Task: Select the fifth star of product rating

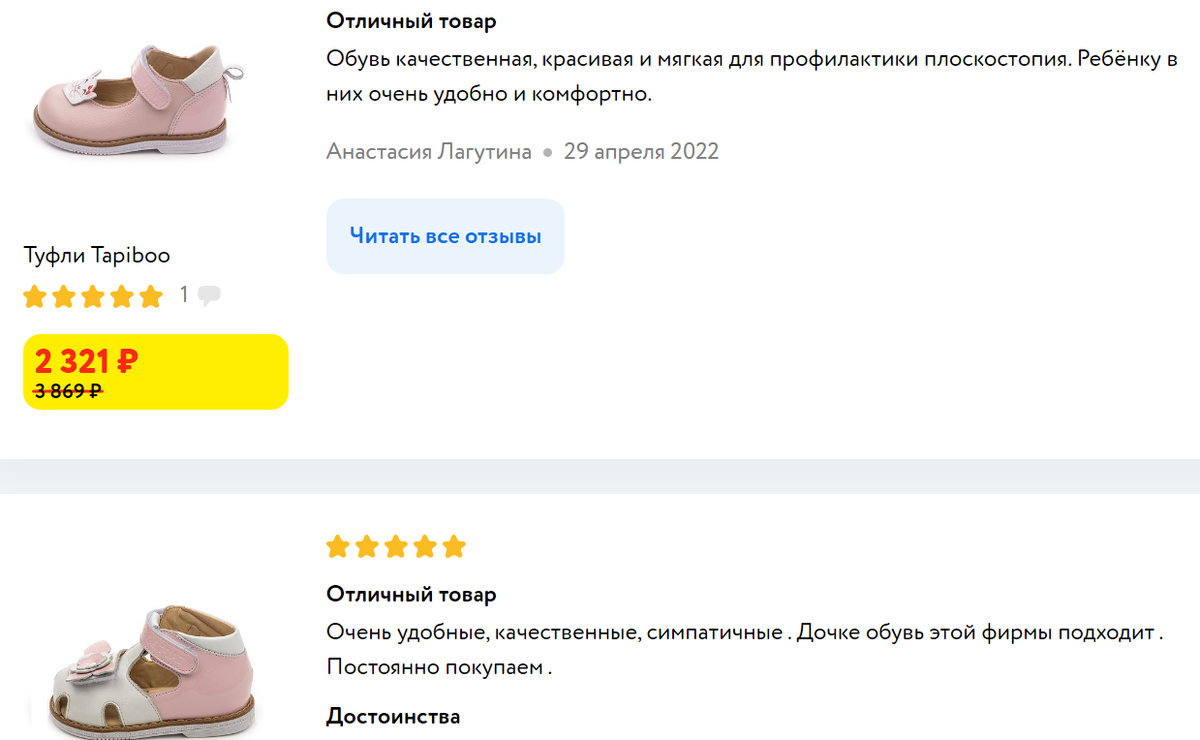Action: [150, 296]
